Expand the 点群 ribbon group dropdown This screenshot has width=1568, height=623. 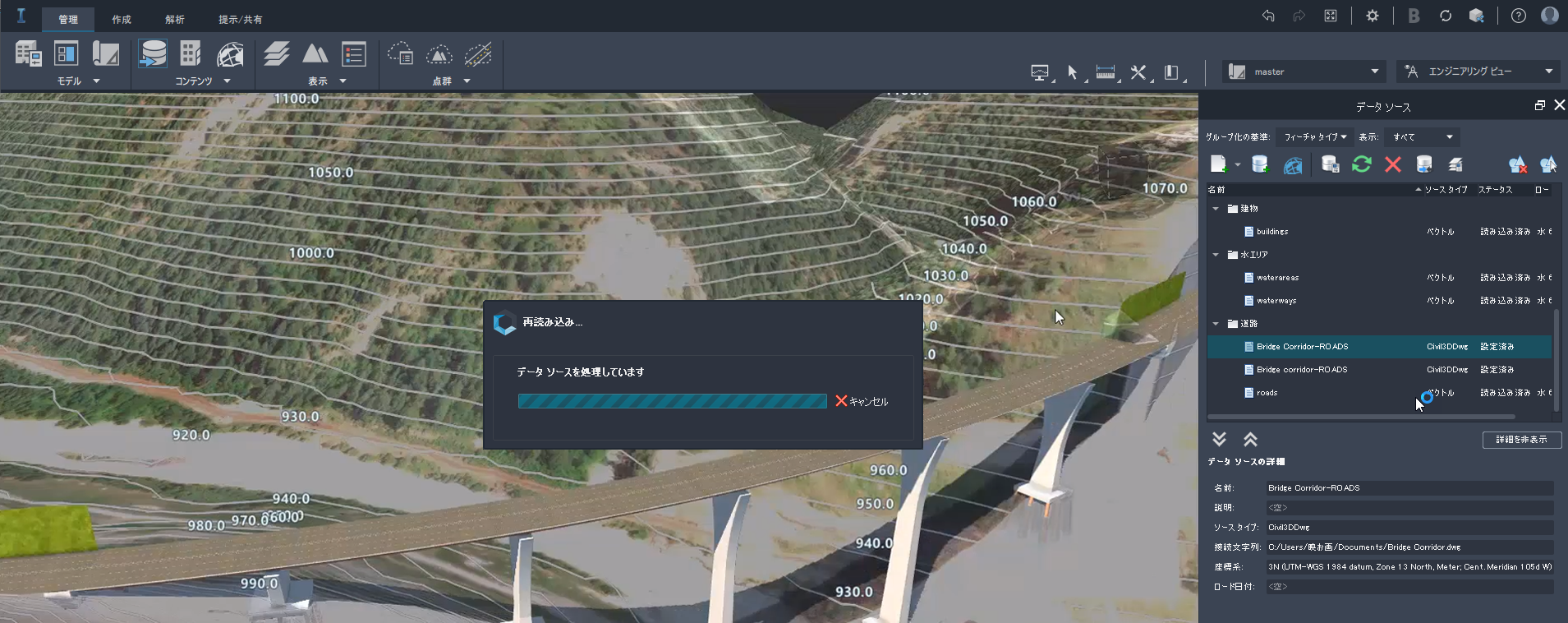click(x=467, y=81)
